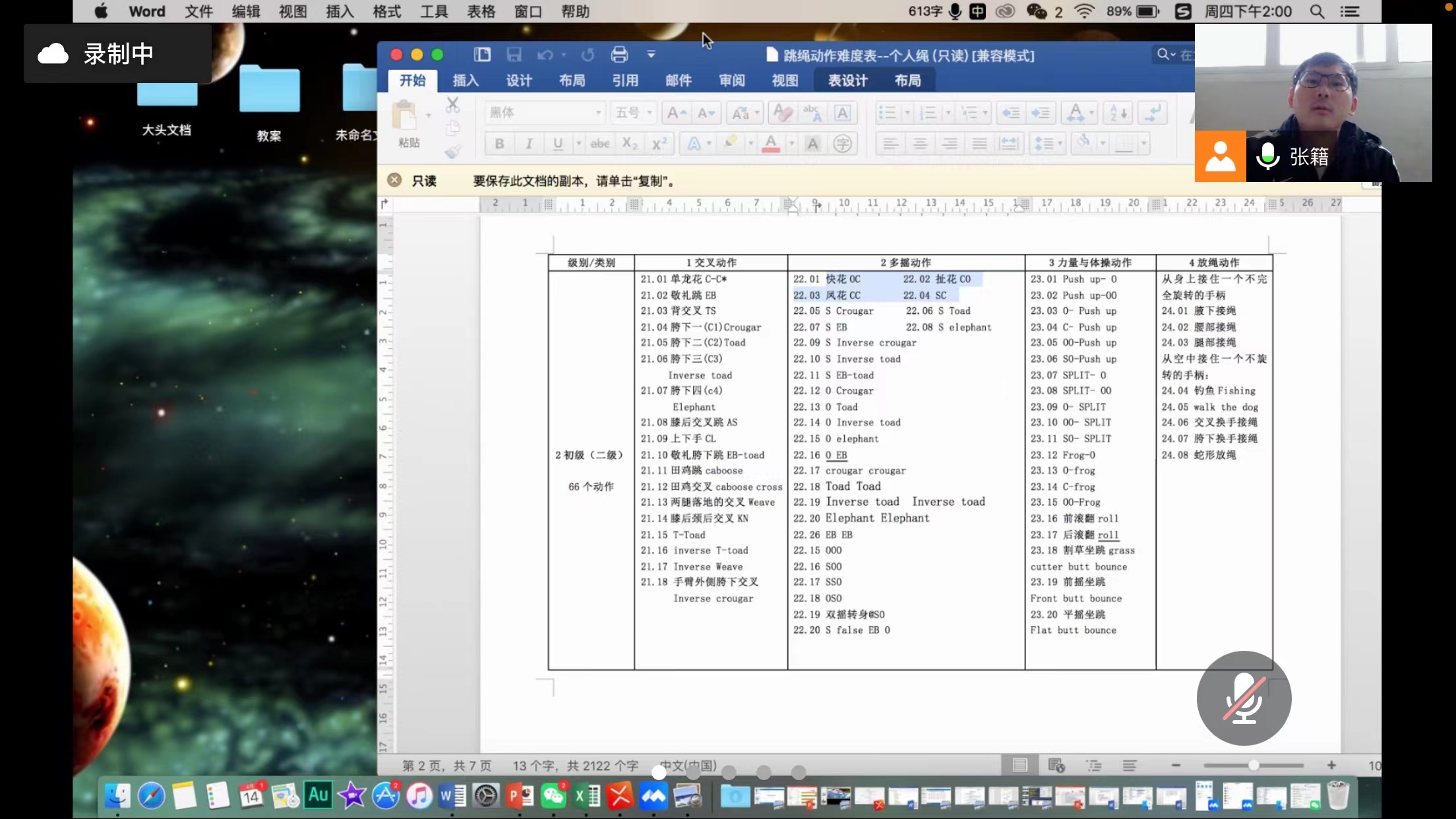The width and height of the screenshot is (1456, 819).
Task: Open the 格式 menu in macOS menu bar
Action: (387, 11)
